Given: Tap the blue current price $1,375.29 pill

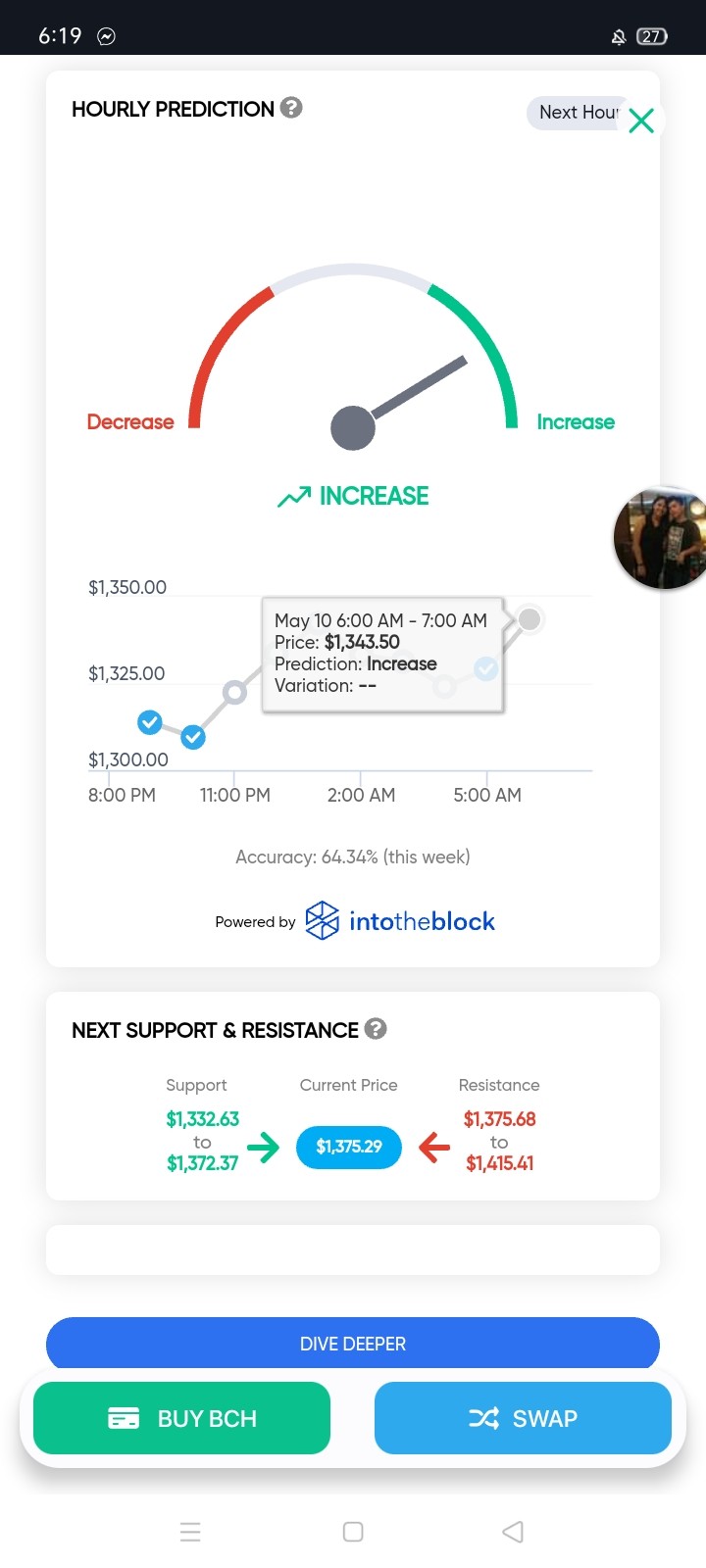Looking at the screenshot, I should point(349,1147).
